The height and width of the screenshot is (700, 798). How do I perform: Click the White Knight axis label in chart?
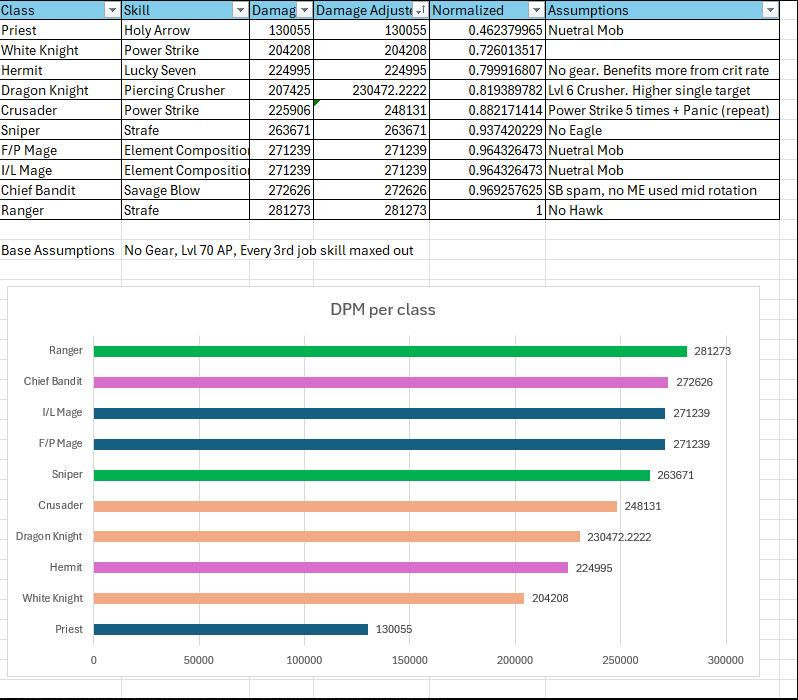pyautogui.click(x=52, y=598)
